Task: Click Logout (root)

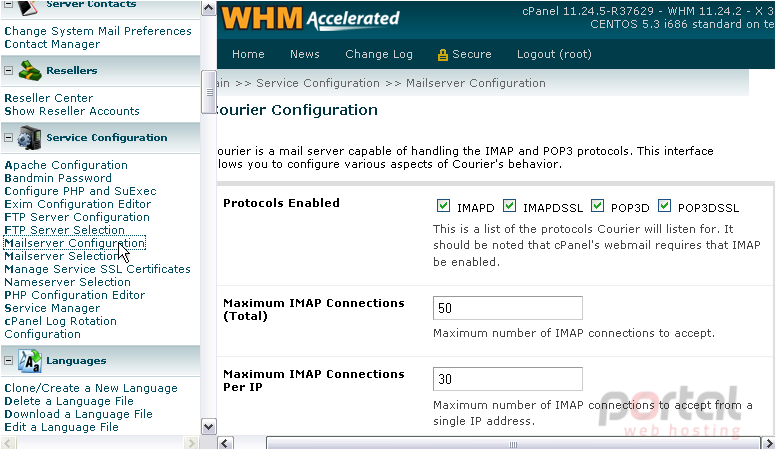Action: point(554,54)
